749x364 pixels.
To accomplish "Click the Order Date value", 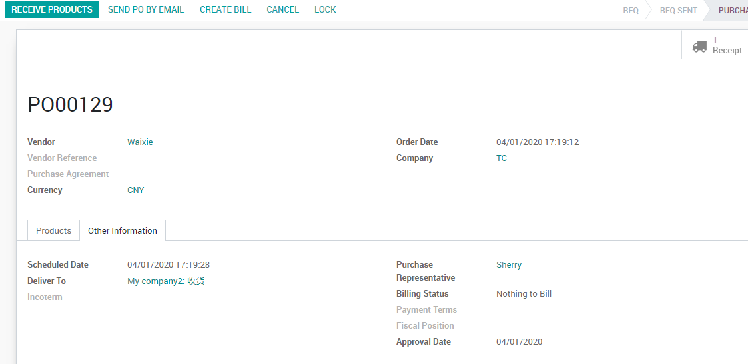I will [537, 142].
